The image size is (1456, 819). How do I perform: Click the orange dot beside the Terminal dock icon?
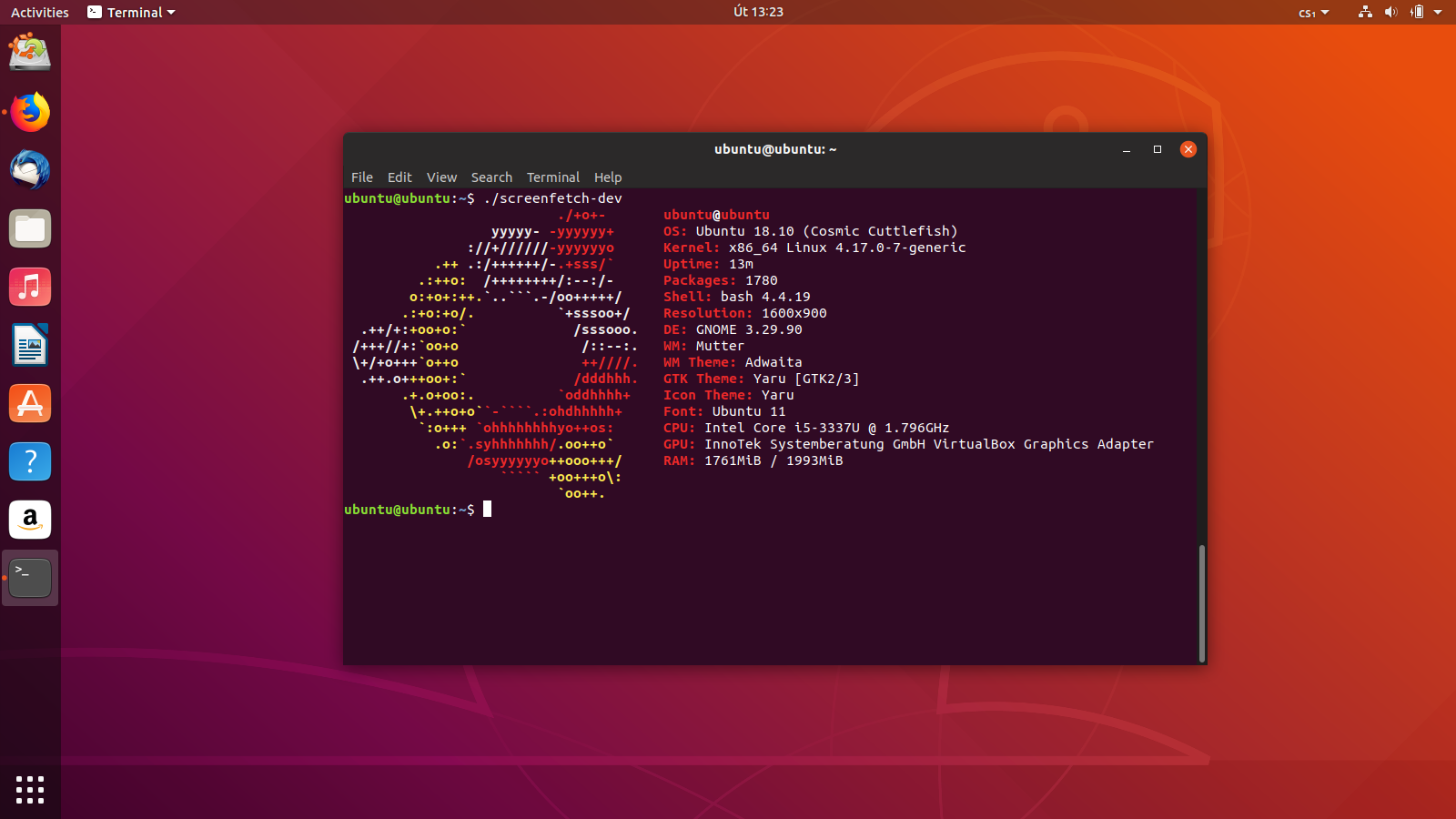coord(6,578)
